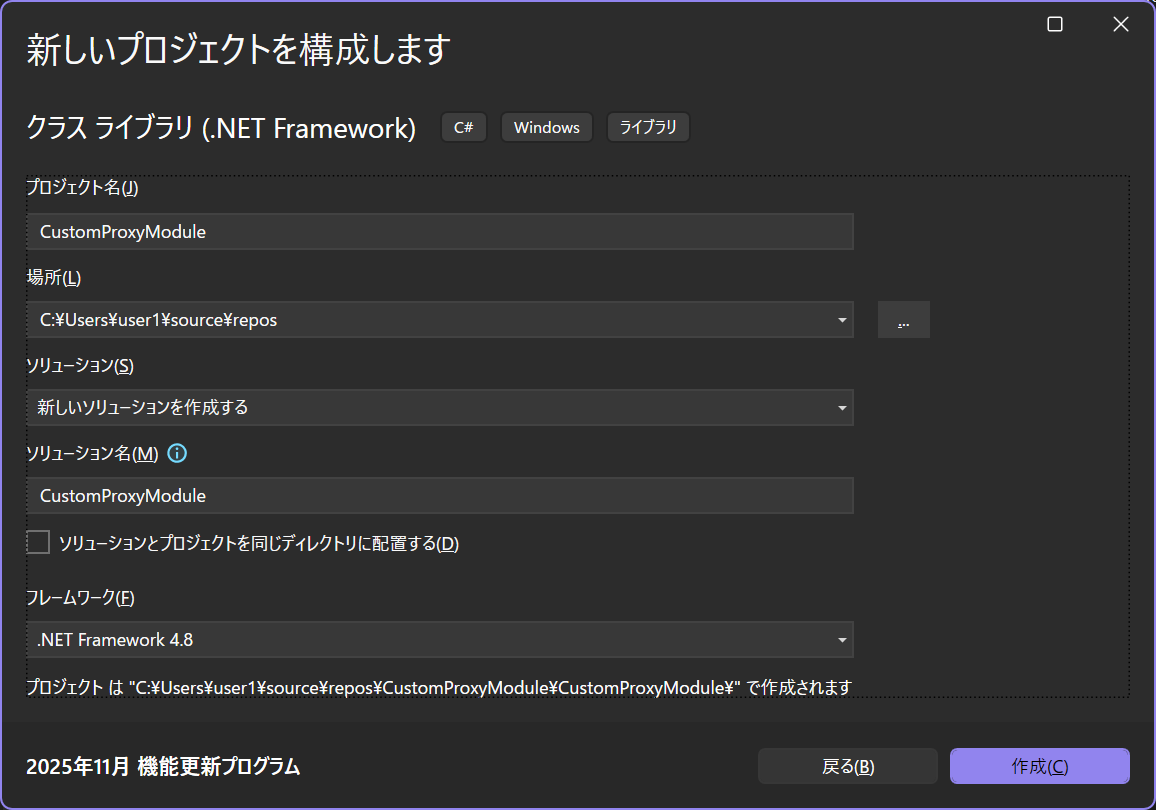Click into the プロジェクト名 text field
1156x810 pixels.
[440, 232]
